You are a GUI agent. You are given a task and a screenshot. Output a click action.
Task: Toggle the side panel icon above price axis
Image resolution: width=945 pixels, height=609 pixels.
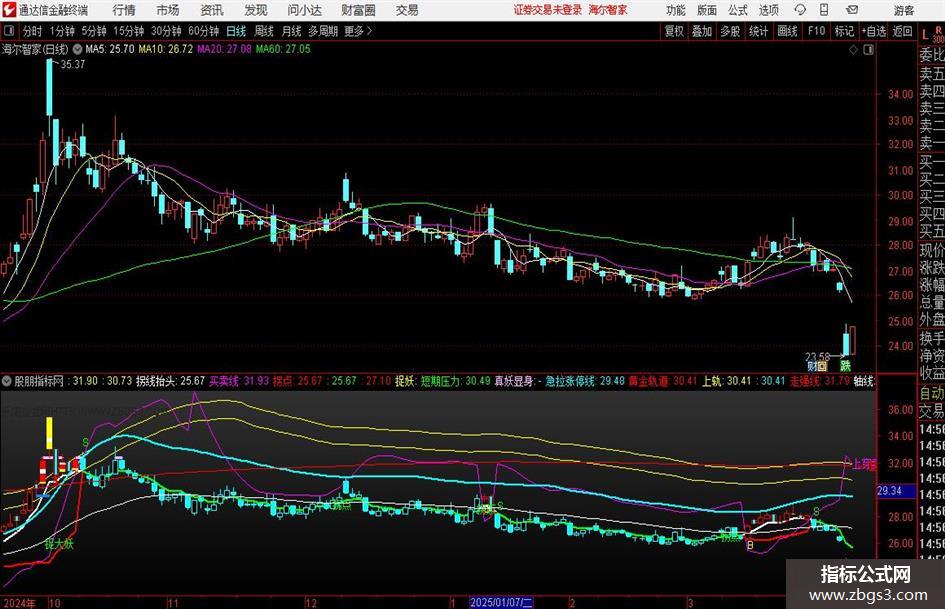tap(868, 50)
